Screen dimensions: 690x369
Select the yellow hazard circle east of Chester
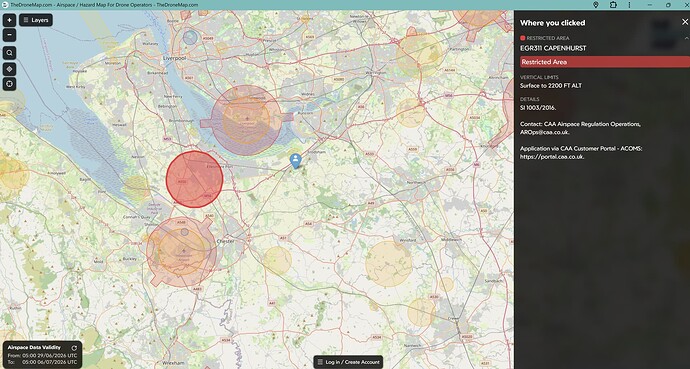[x=277, y=260]
